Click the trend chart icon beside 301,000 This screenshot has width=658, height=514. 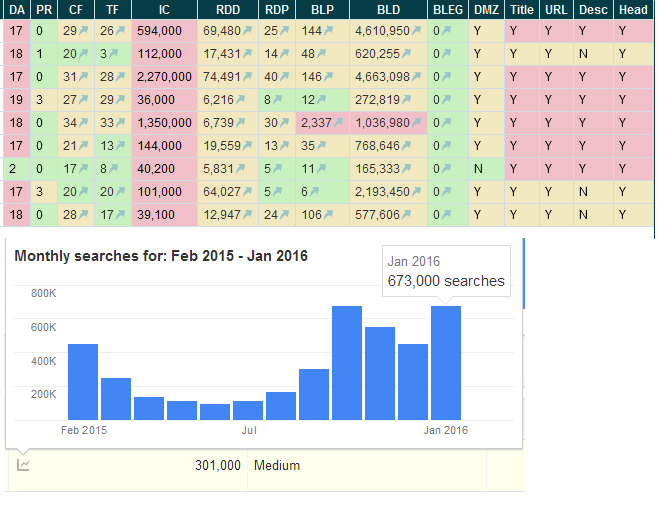pyautogui.click(x=23, y=465)
